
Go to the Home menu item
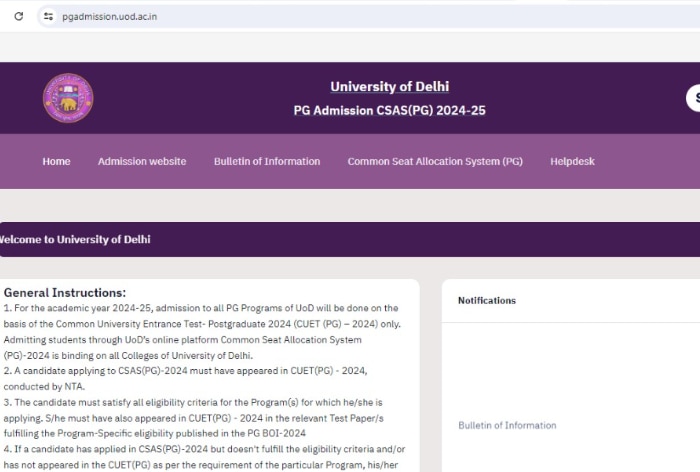(x=56, y=161)
